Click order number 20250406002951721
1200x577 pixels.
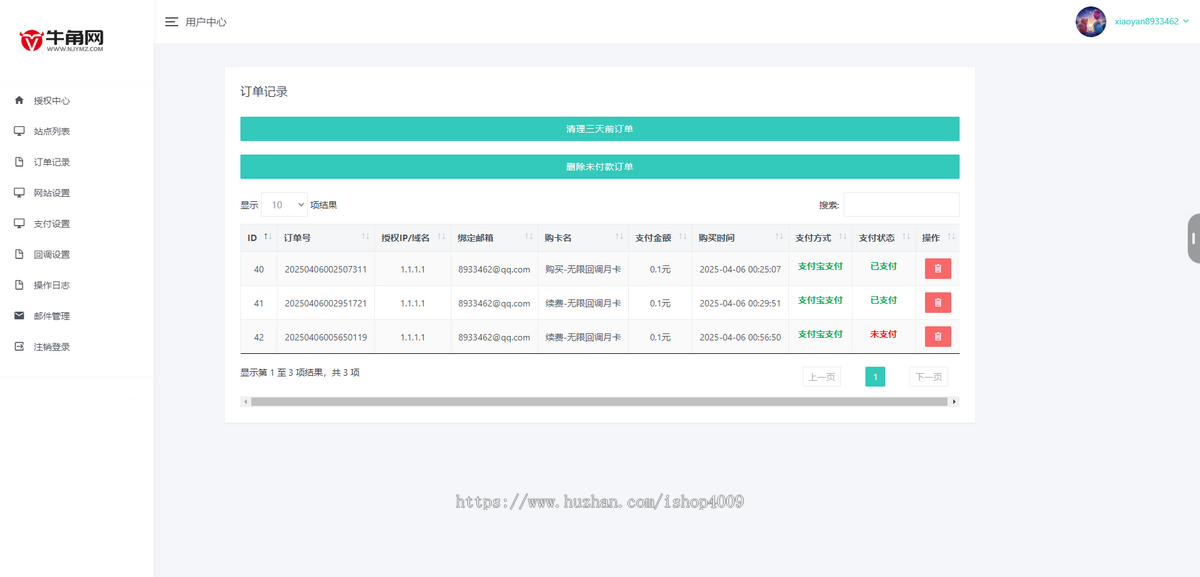pyautogui.click(x=326, y=303)
